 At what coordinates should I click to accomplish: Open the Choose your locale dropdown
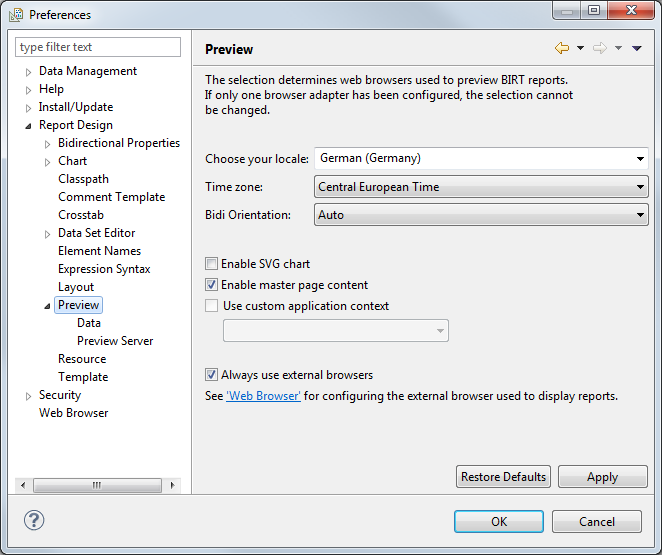(640, 158)
